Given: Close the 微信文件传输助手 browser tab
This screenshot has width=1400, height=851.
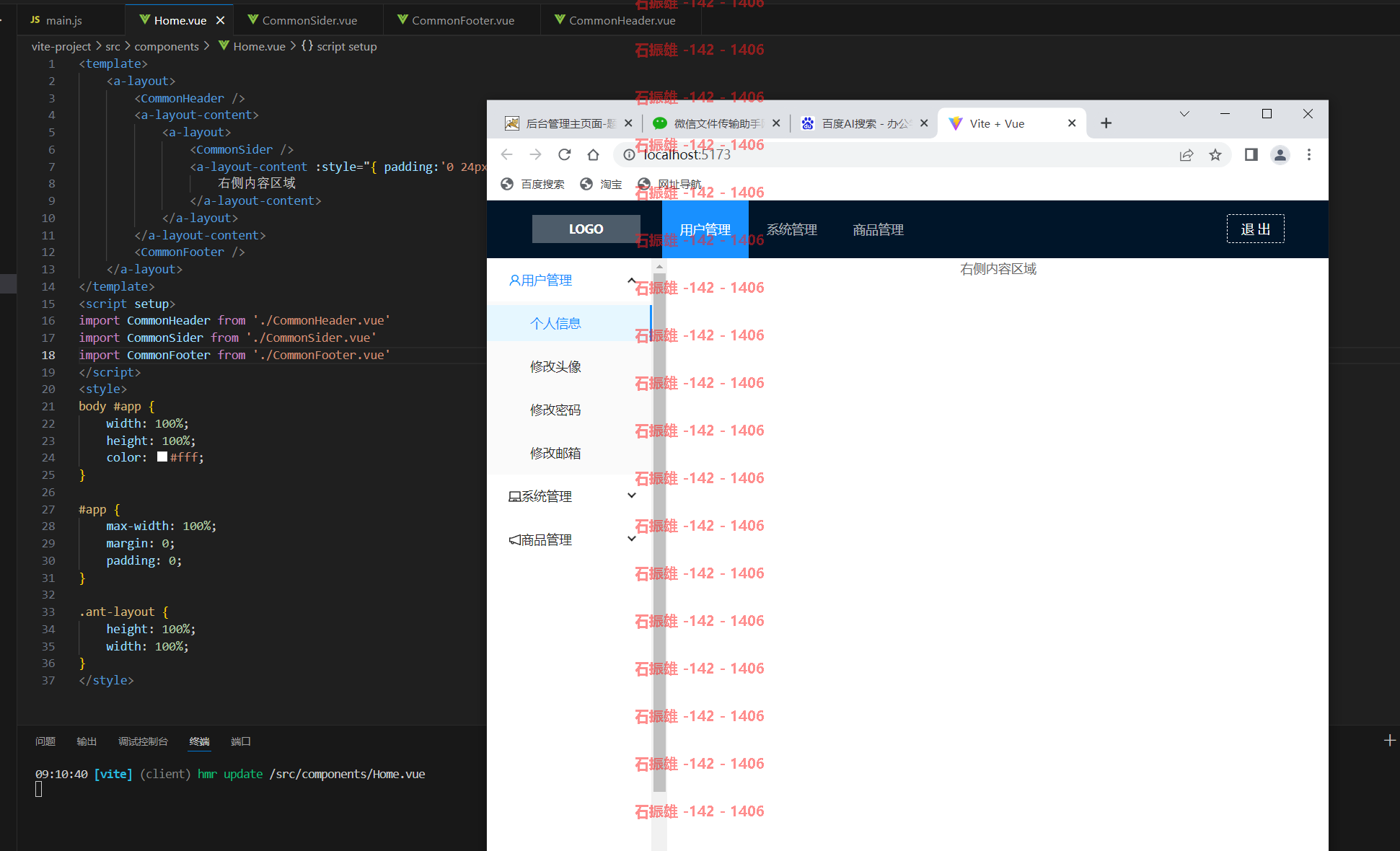Looking at the screenshot, I should [776, 123].
